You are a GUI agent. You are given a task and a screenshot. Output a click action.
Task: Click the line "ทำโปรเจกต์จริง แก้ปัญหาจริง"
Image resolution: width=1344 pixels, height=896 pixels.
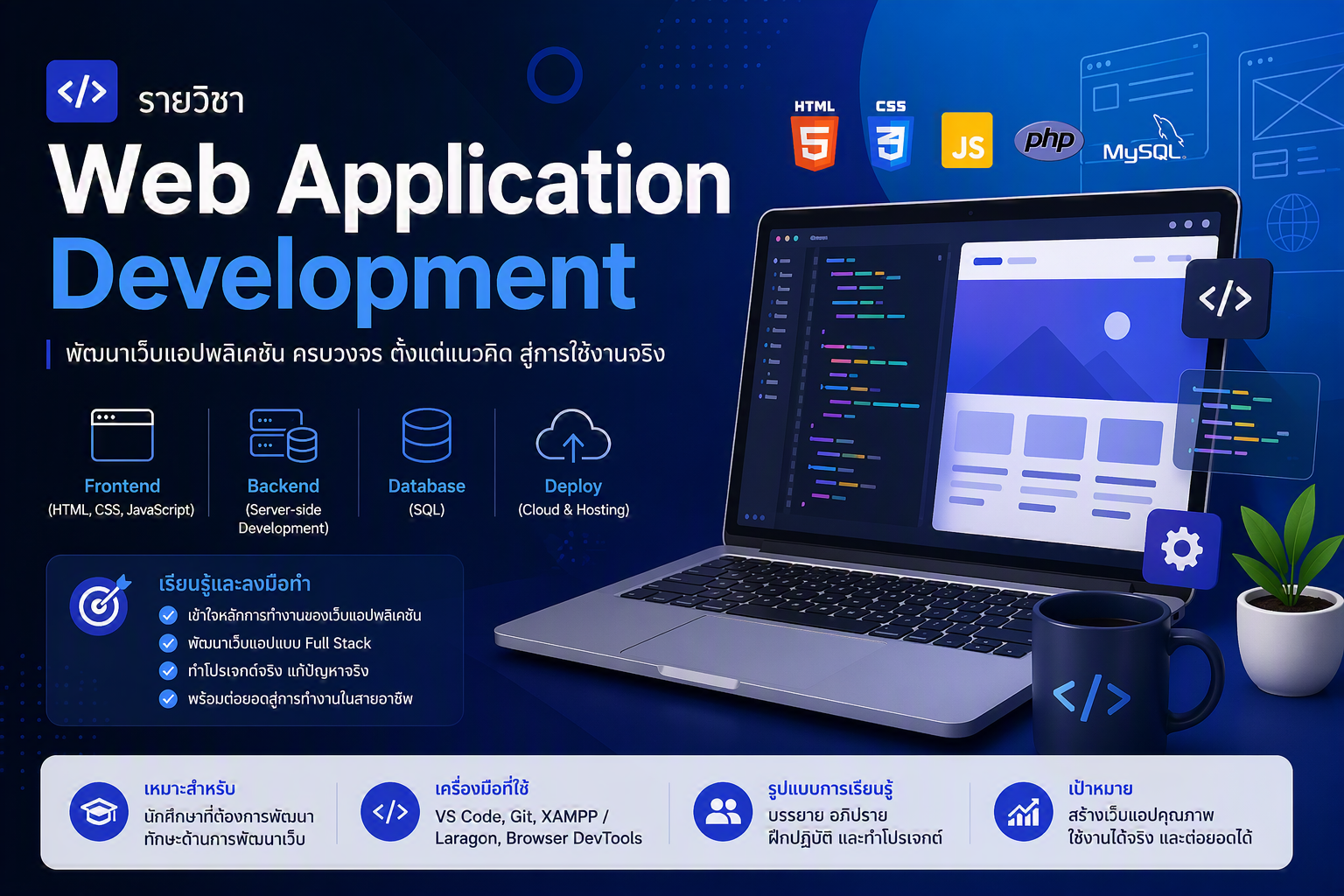tap(278, 671)
